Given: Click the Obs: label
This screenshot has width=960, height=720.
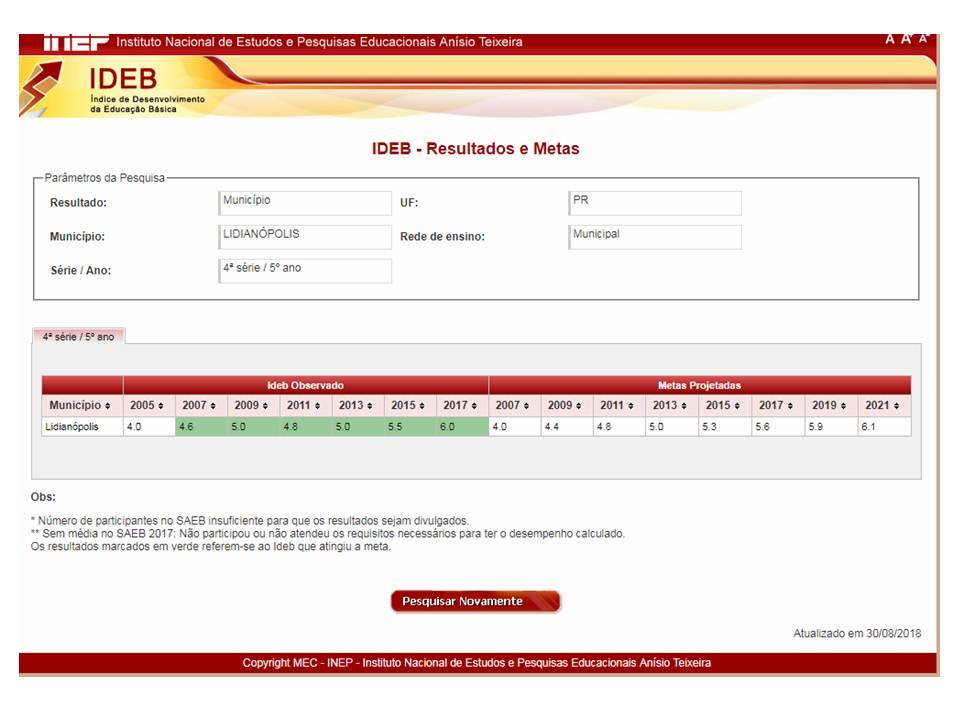Looking at the screenshot, I should coord(43,497).
